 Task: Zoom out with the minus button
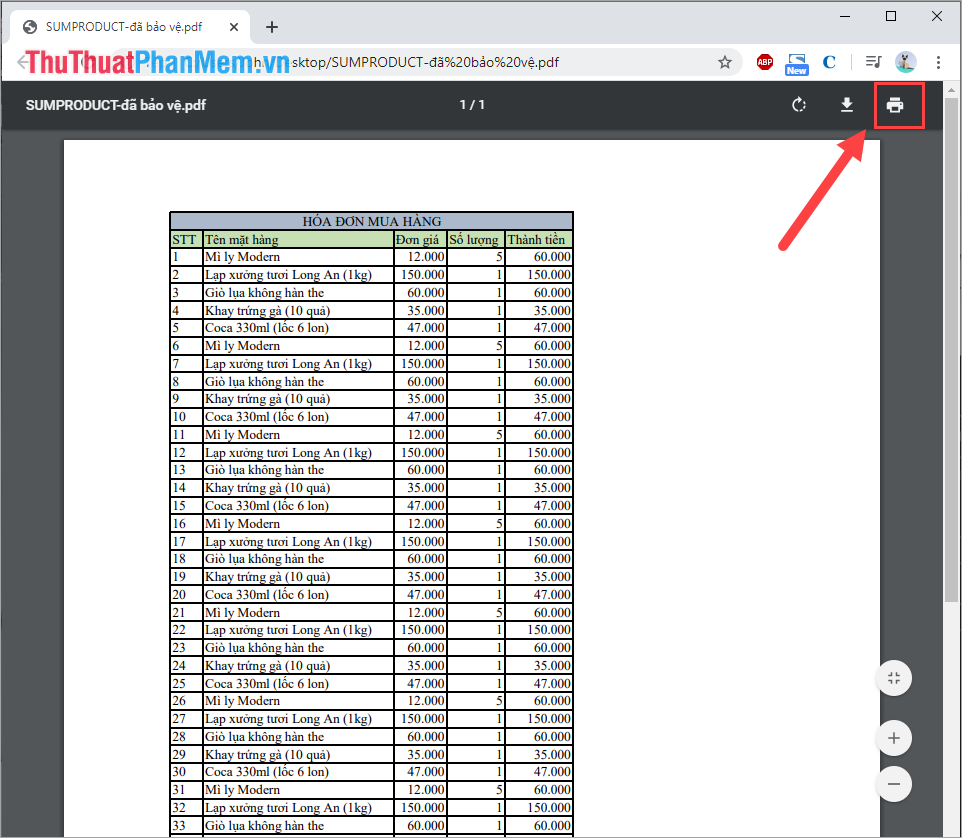tap(894, 783)
